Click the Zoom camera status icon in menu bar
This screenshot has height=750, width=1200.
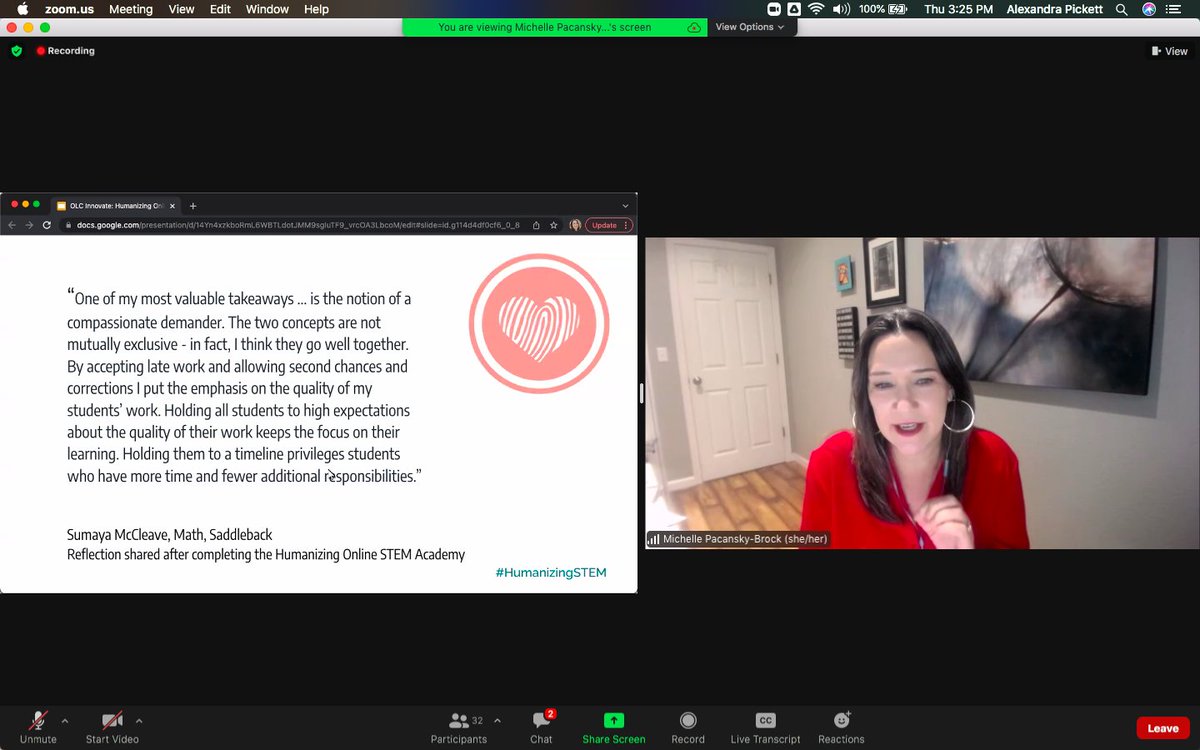tap(773, 9)
